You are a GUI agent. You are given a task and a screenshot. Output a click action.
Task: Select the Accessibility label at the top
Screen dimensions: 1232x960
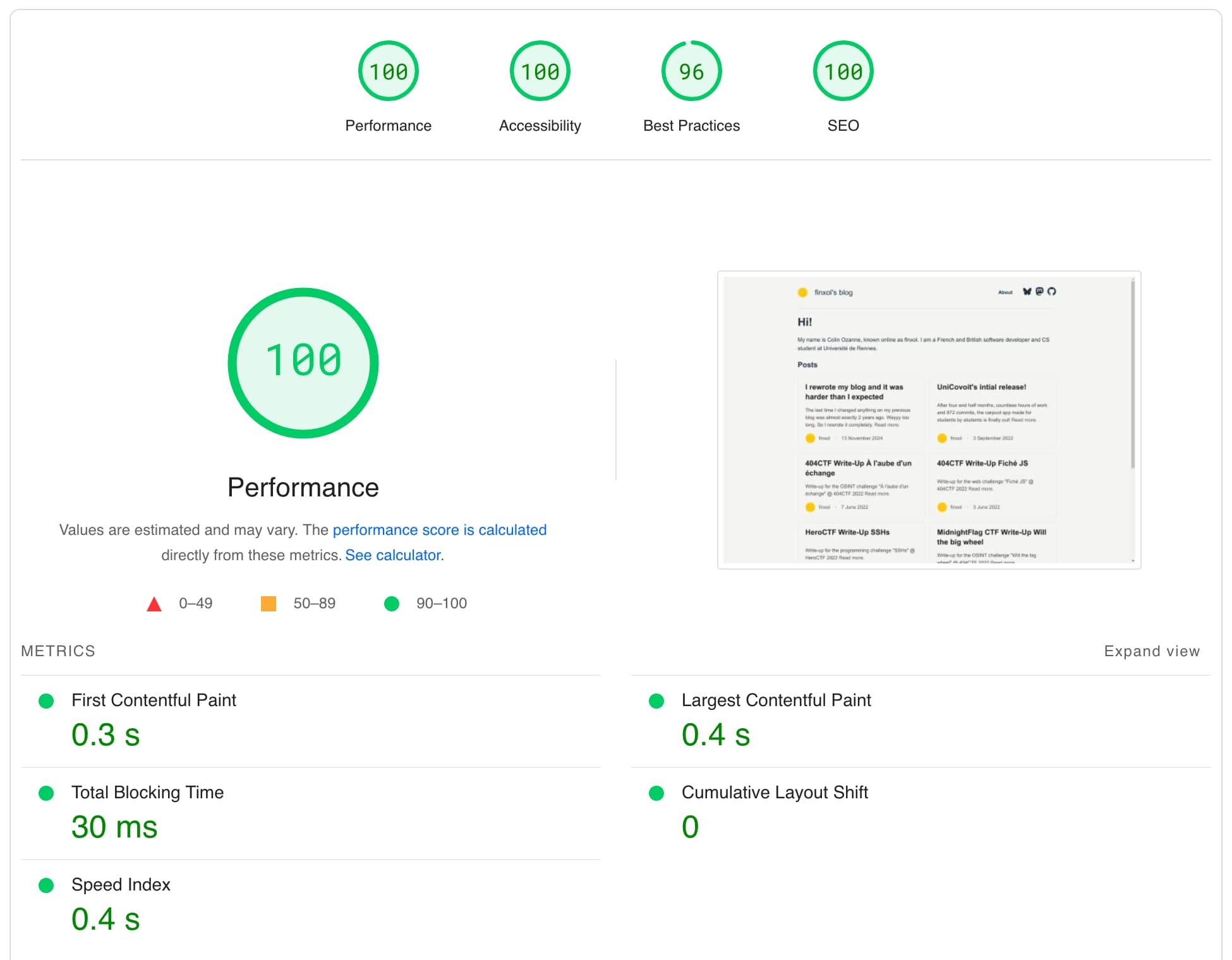coord(540,125)
